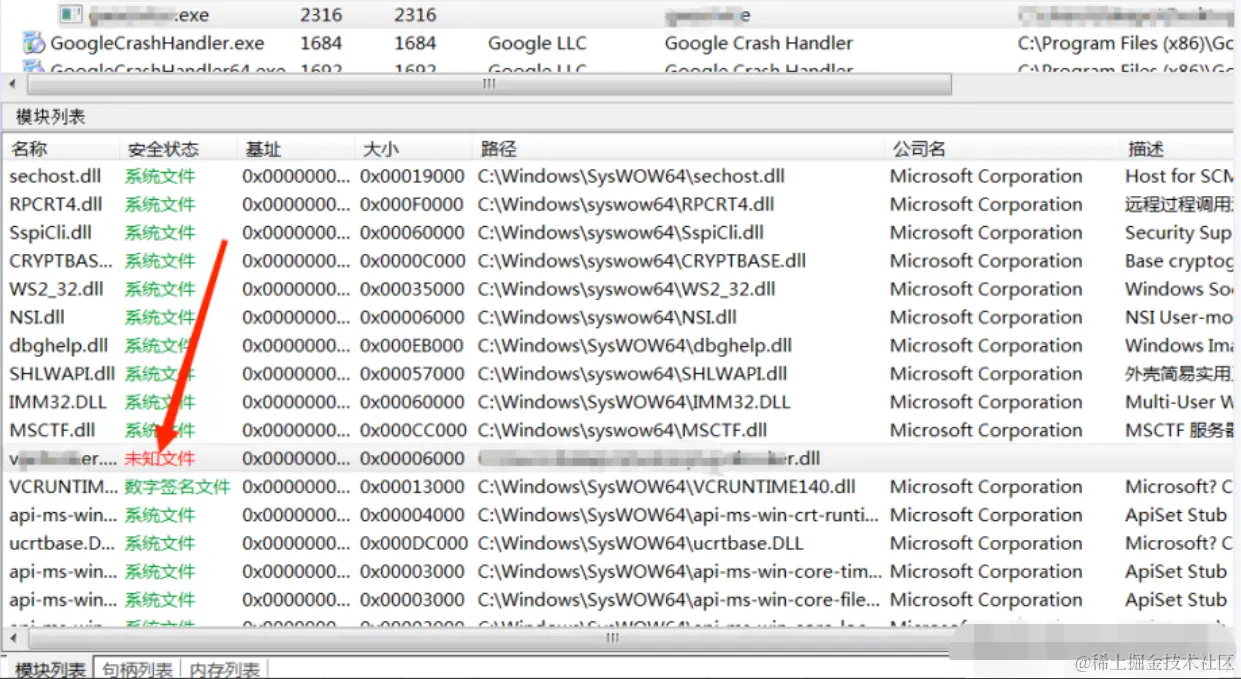This screenshot has width=1241, height=679.
Task: Click the size value 0x00057000
Action: 412,374
